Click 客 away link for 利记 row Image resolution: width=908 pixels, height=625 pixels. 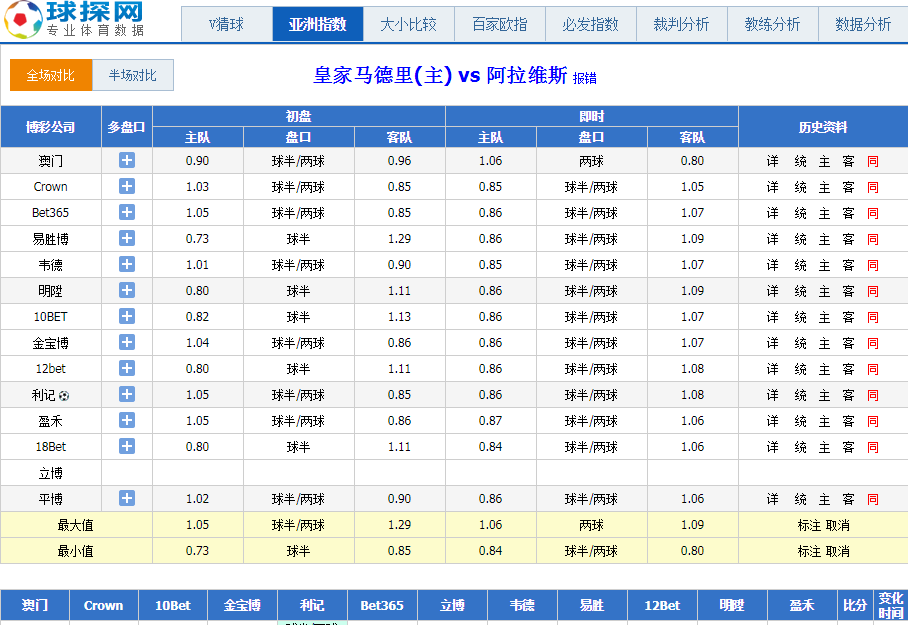pos(848,395)
